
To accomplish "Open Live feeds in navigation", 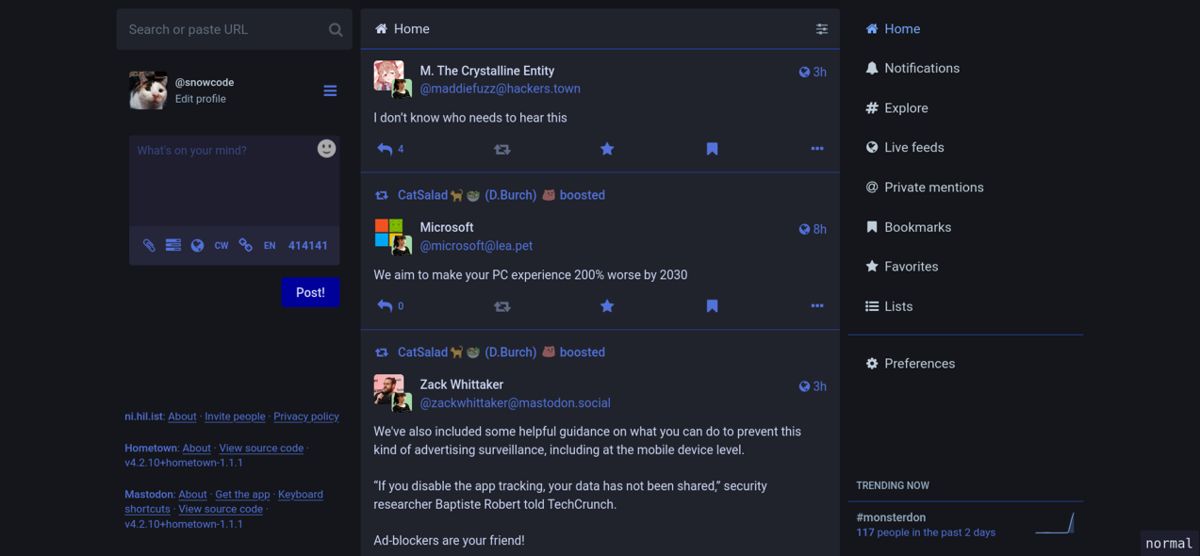I will click(x=904, y=147).
